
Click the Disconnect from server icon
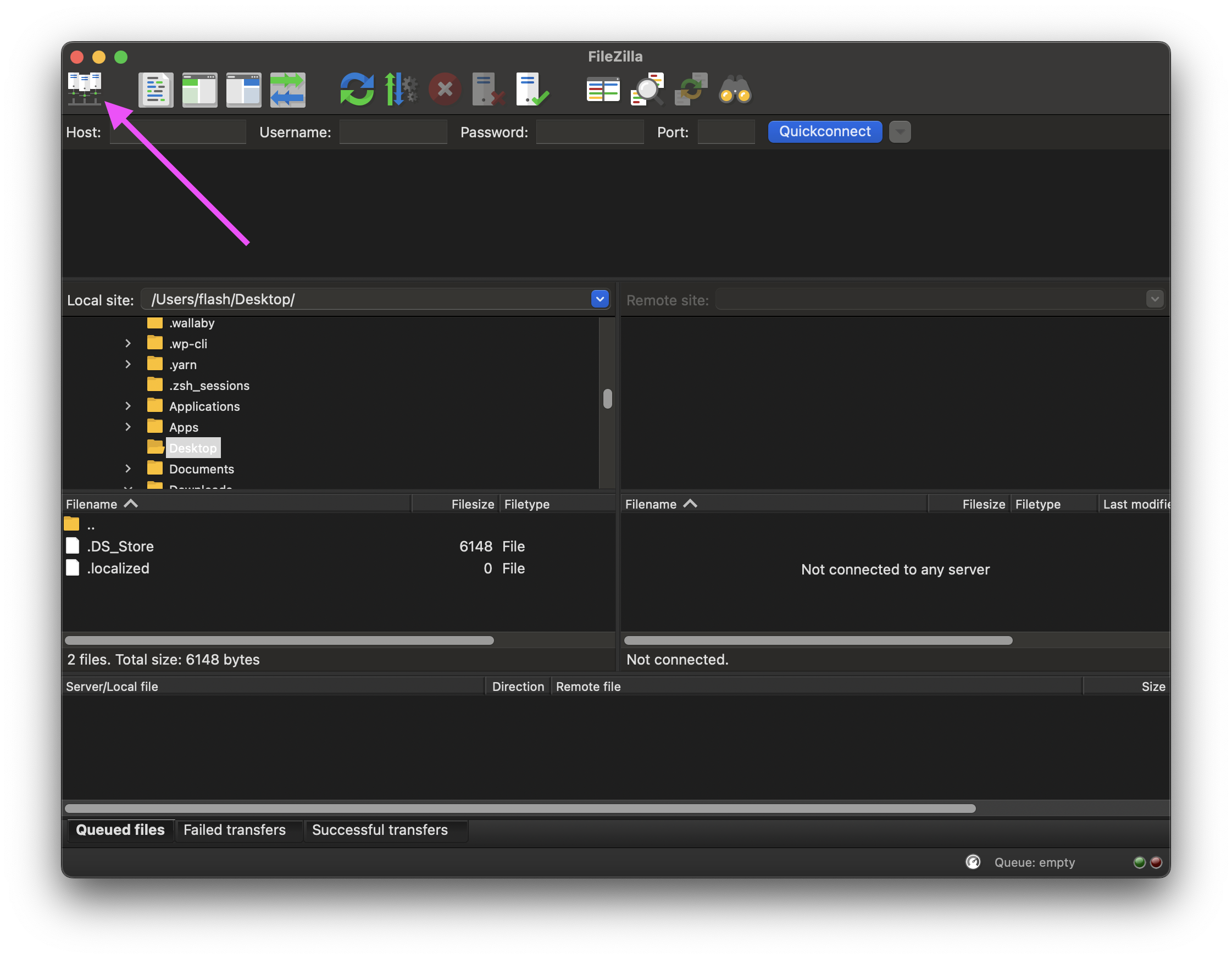point(487,90)
